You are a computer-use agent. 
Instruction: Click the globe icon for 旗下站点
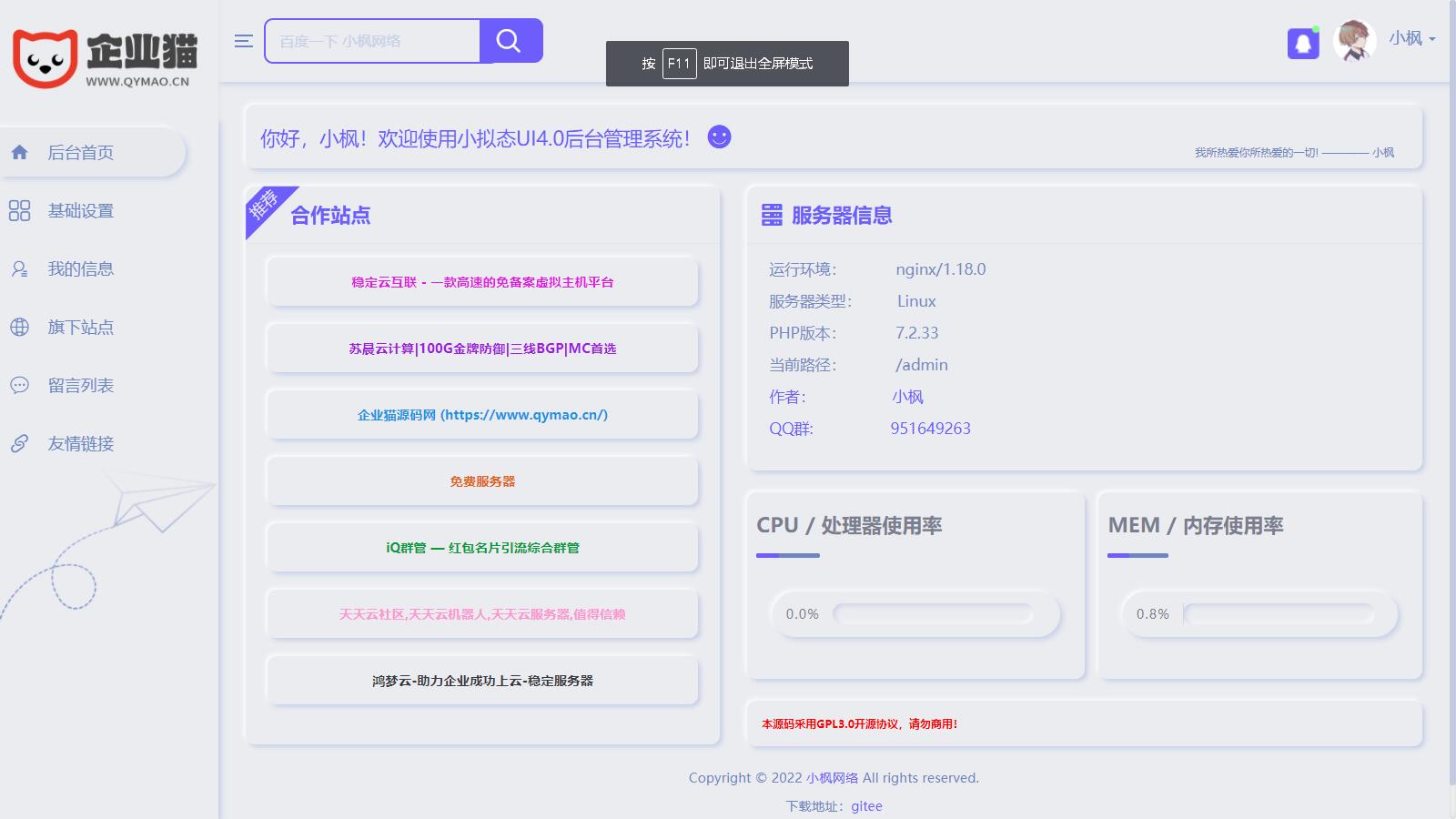[x=19, y=328]
